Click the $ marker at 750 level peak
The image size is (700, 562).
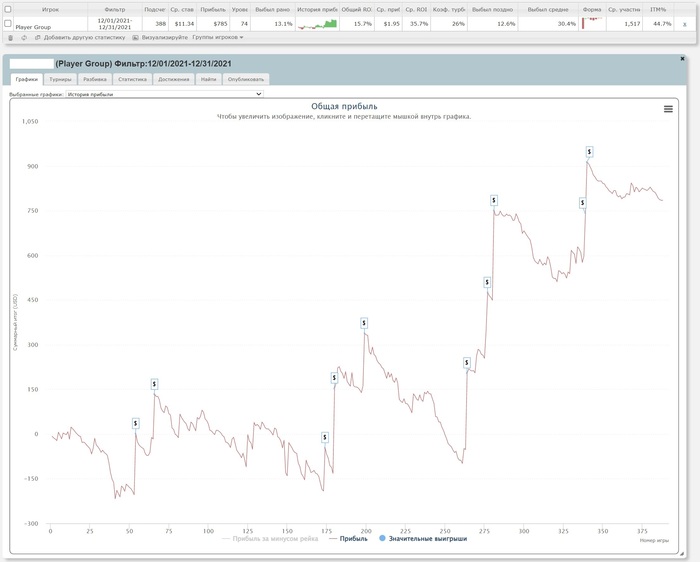click(x=494, y=200)
